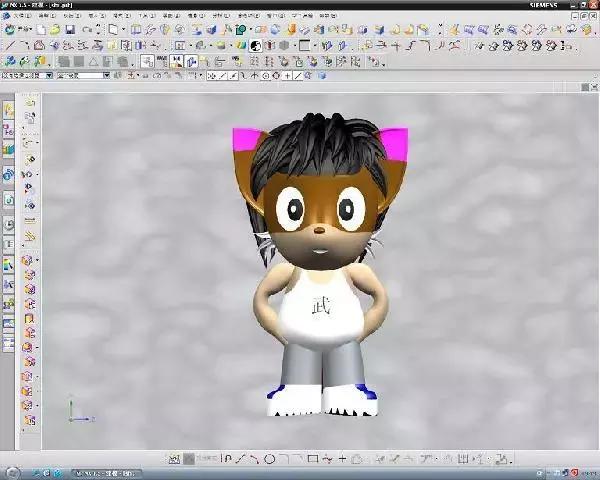Click the Open folder icon
The width and height of the screenshot is (600, 480).
point(54,30)
